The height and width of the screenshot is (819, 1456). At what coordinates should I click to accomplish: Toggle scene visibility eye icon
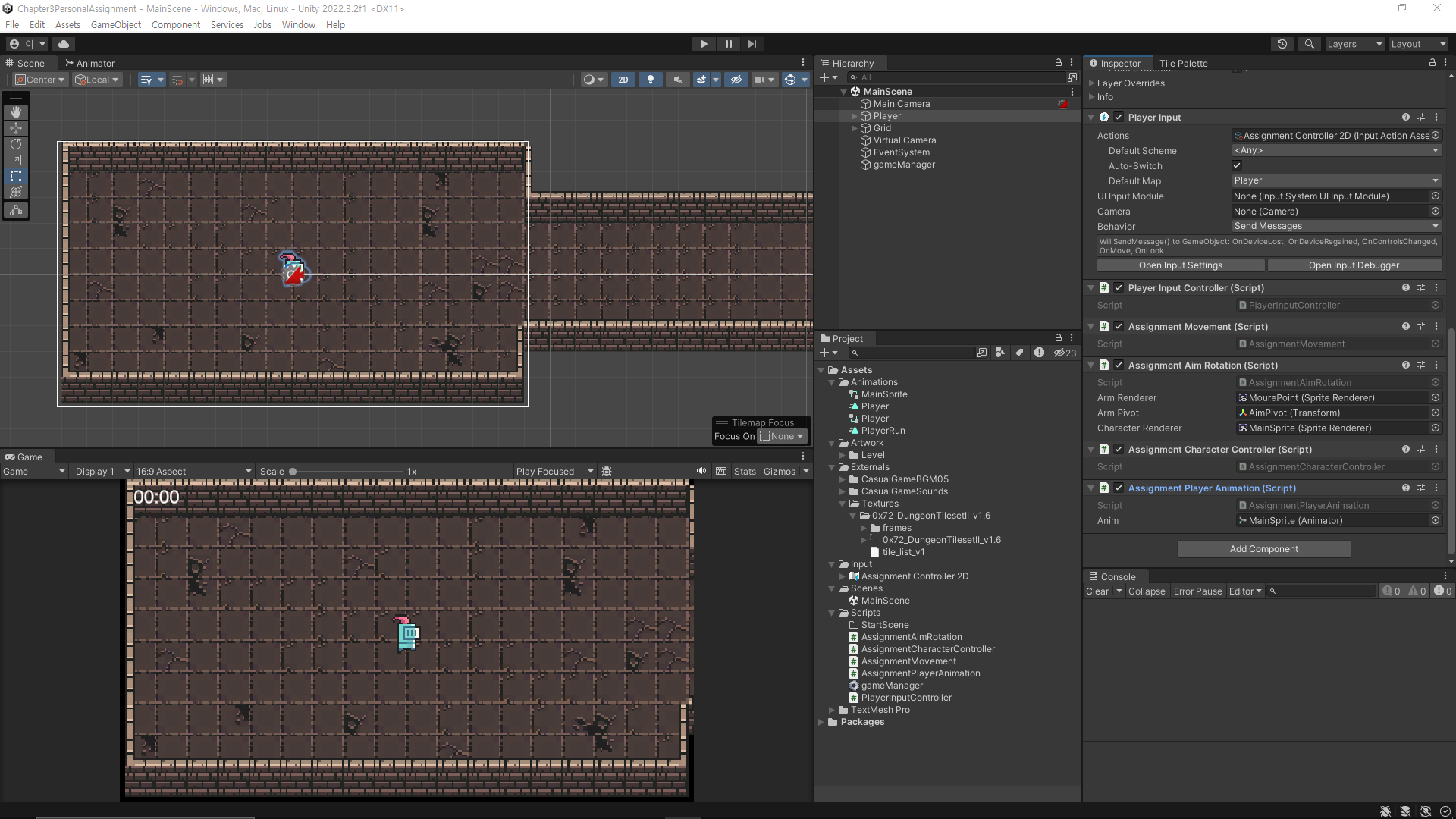[736, 80]
